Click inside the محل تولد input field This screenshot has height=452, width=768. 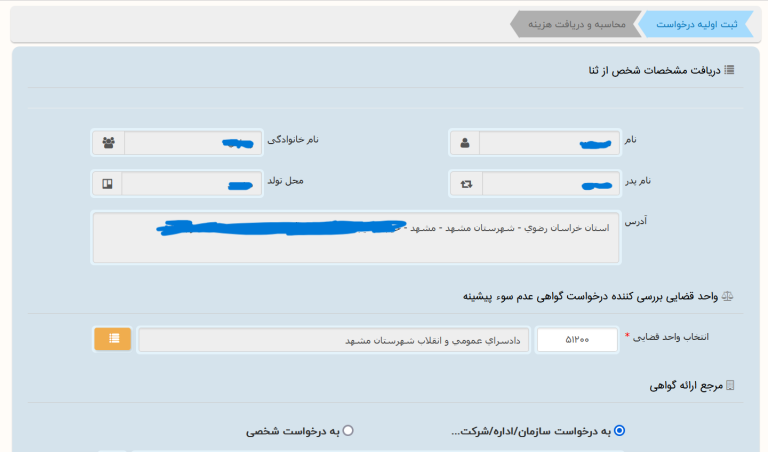pos(190,184)
